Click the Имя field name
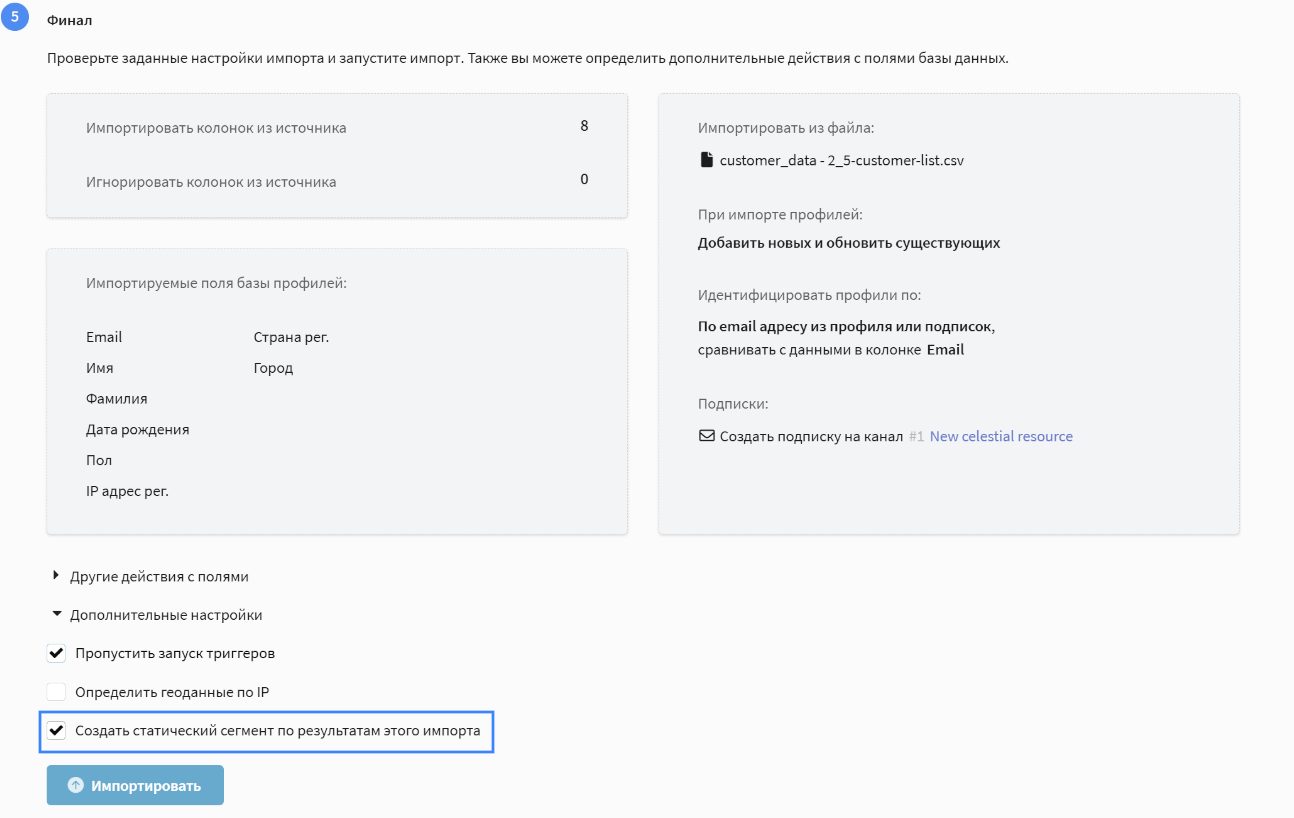This screenshot has width=1294, height=818. click(100, 368)
